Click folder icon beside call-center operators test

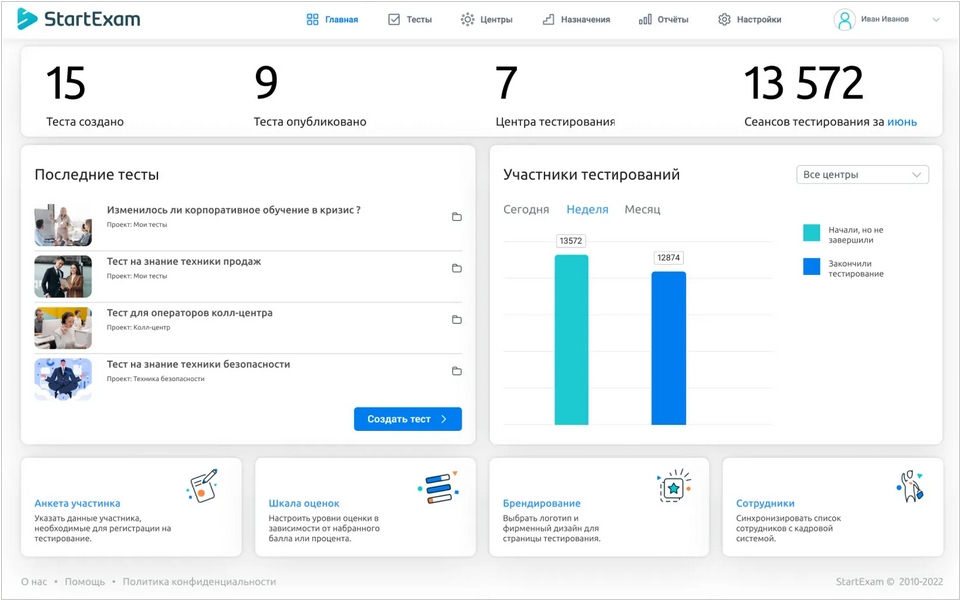tap(457, 320)
